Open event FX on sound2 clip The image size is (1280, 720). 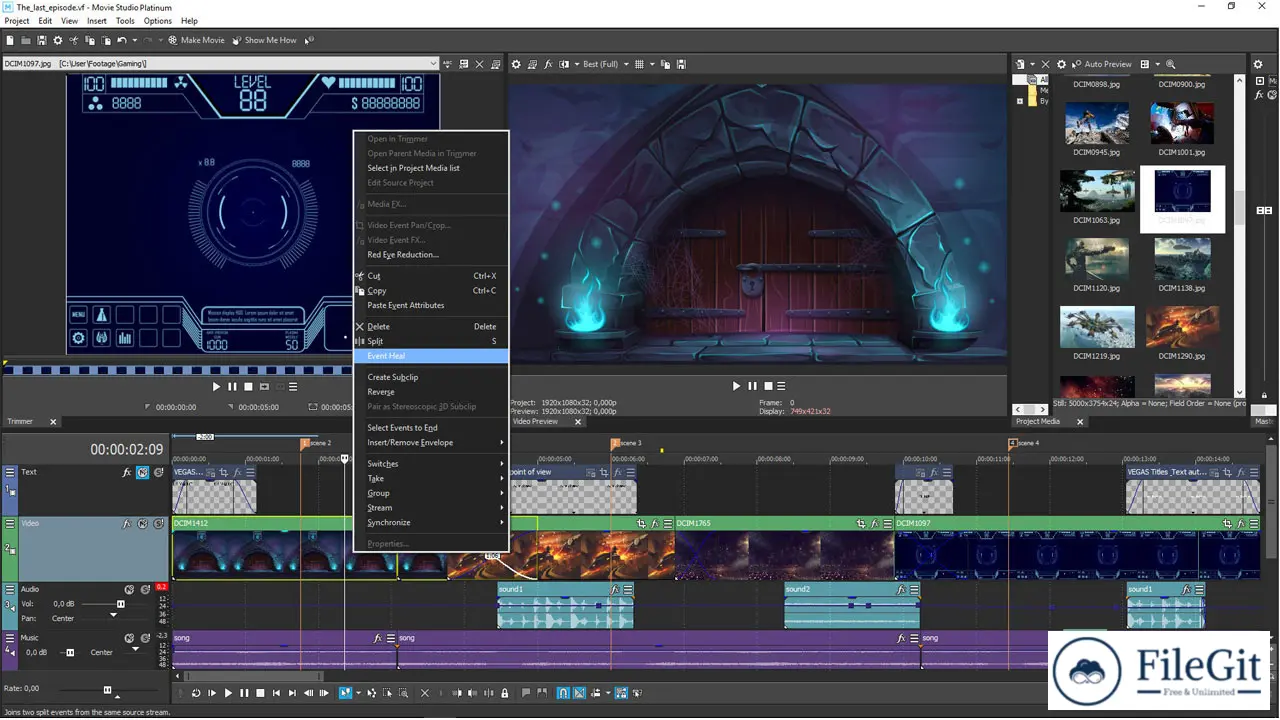tap(902, 590)
